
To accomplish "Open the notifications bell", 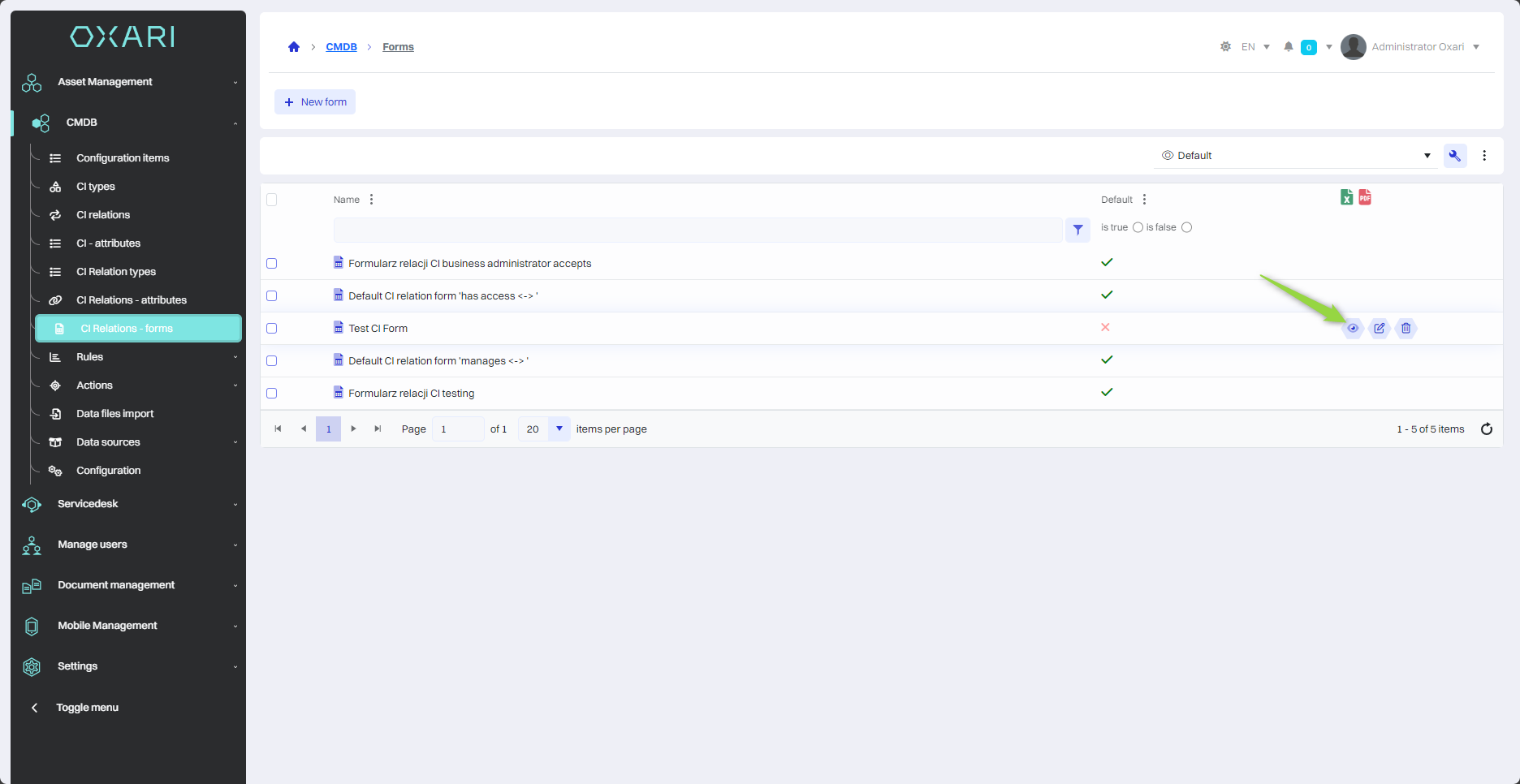I will pos(1288,47).
